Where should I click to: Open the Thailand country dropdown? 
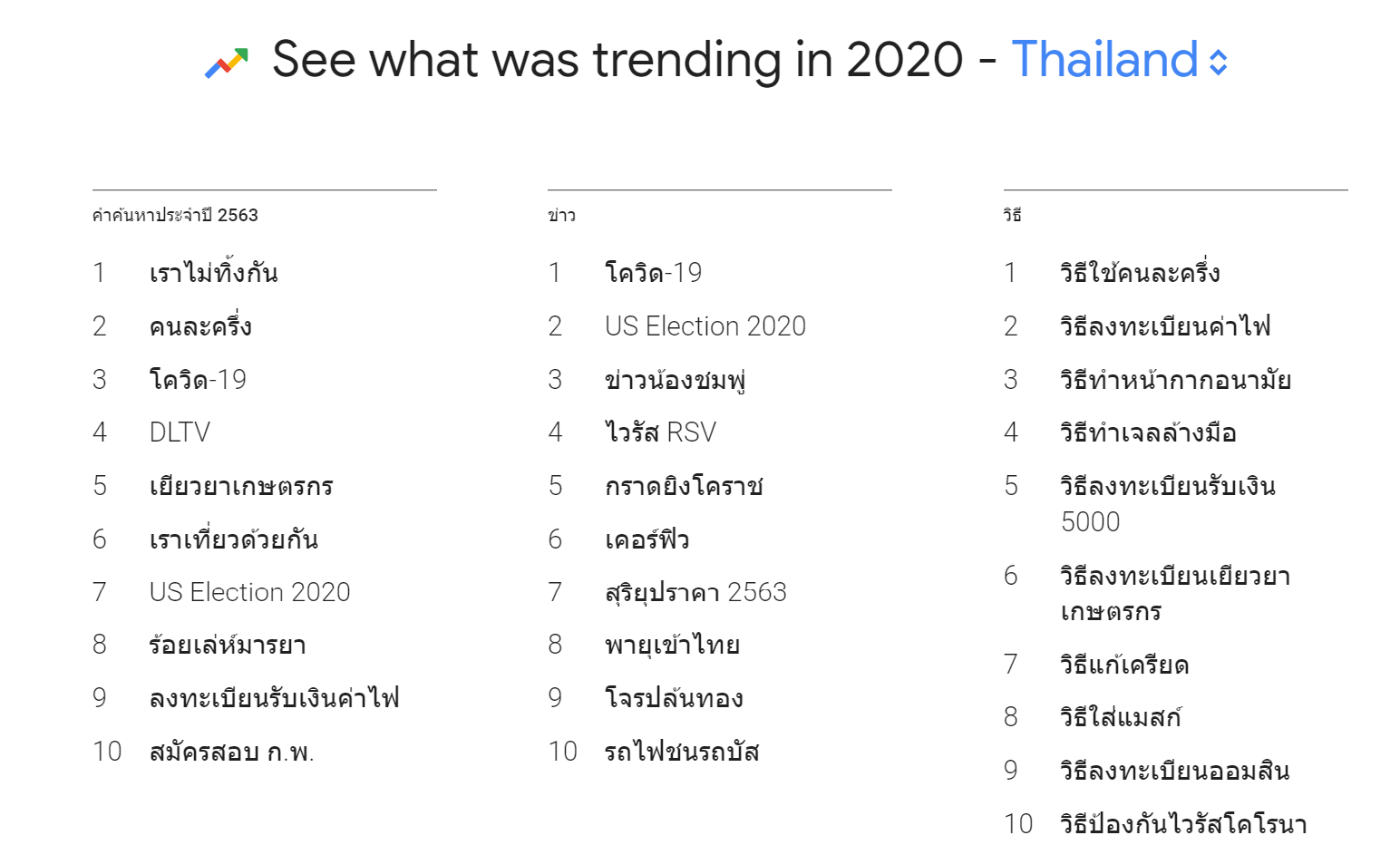tap(1104, 60)
